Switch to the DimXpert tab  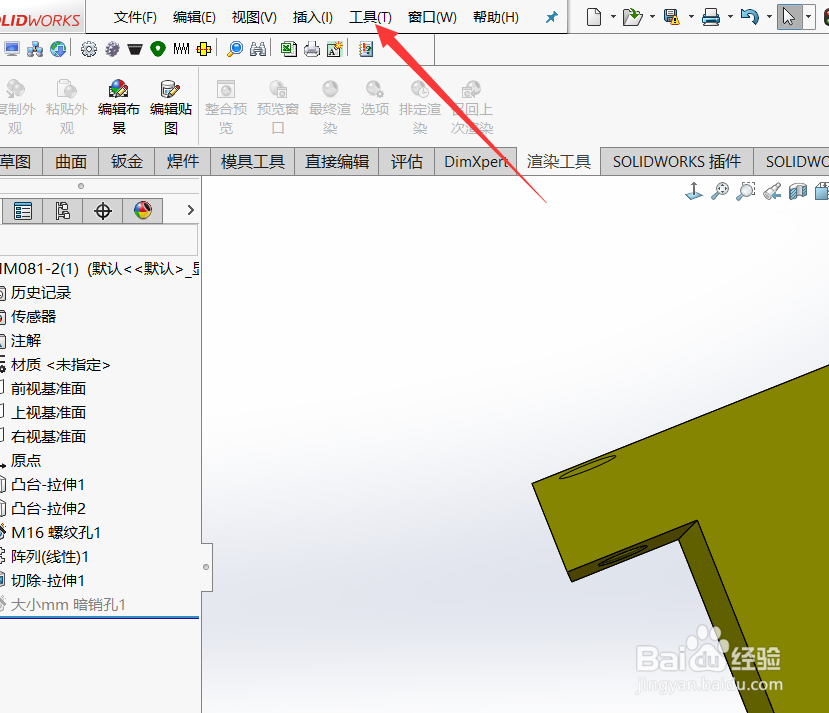477,160
